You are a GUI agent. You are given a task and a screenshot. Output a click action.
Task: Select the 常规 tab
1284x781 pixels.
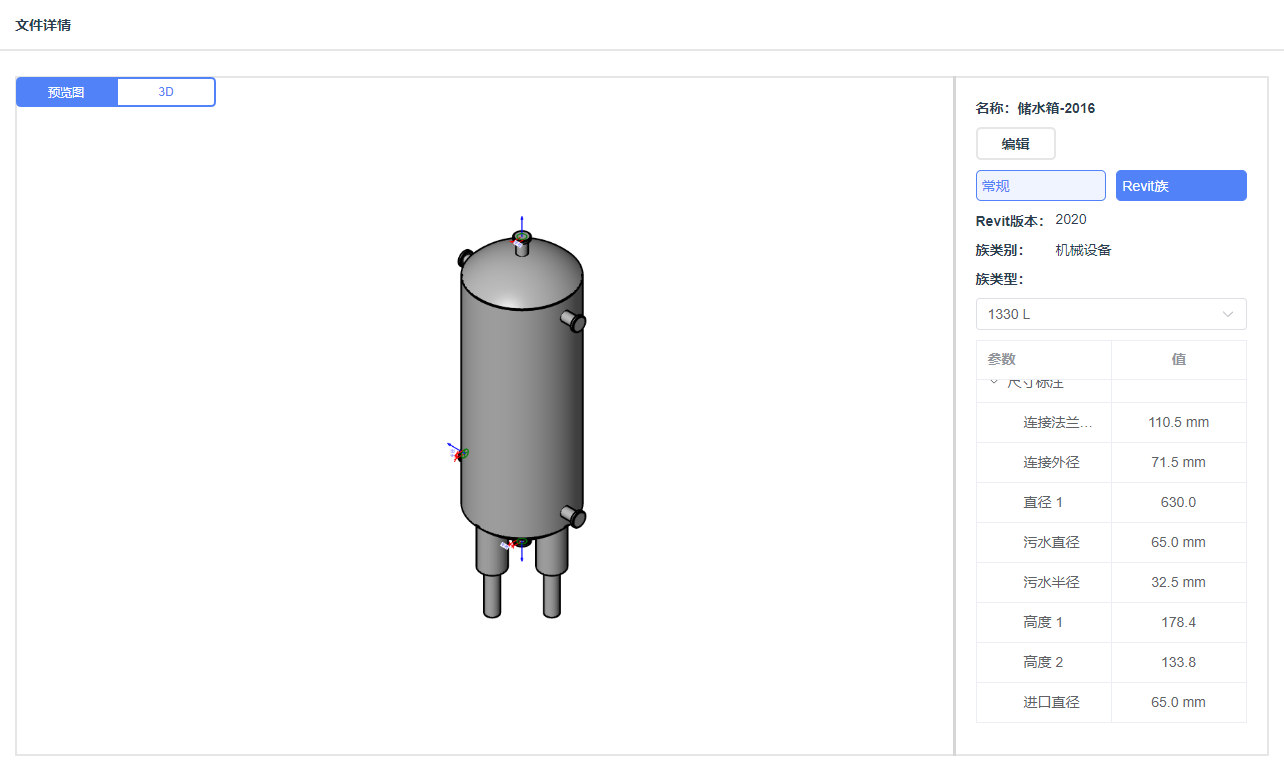point(1040,186)
